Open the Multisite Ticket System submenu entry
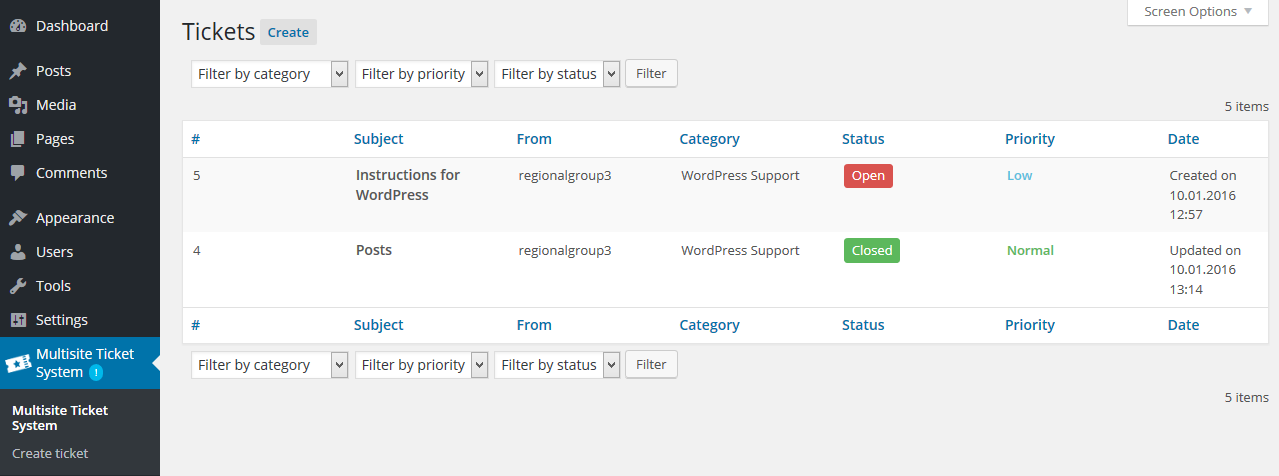 coord(60,418)
